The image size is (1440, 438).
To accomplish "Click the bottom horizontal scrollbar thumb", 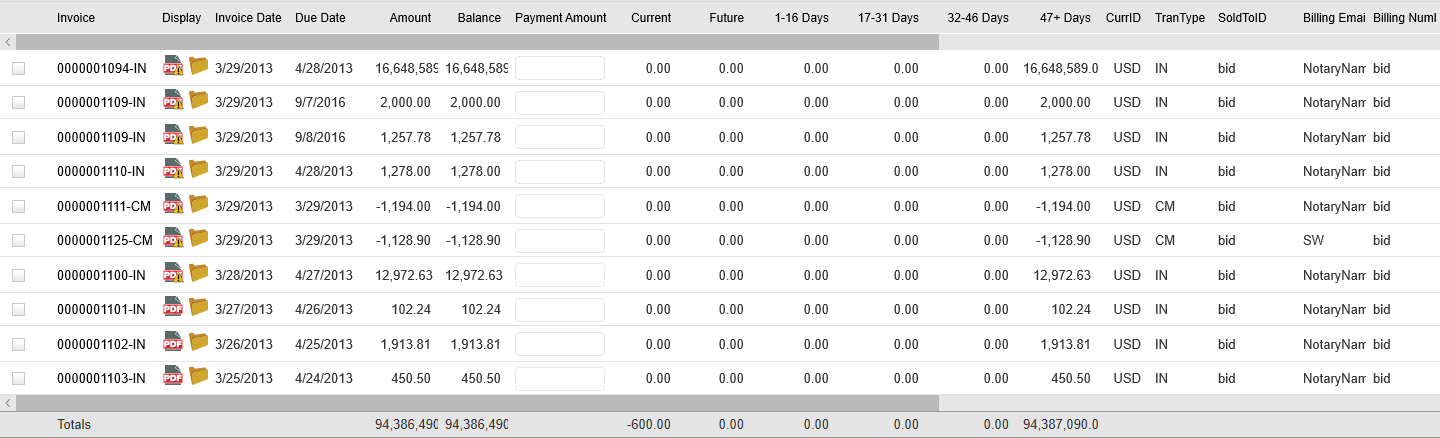I will point(477,402).
